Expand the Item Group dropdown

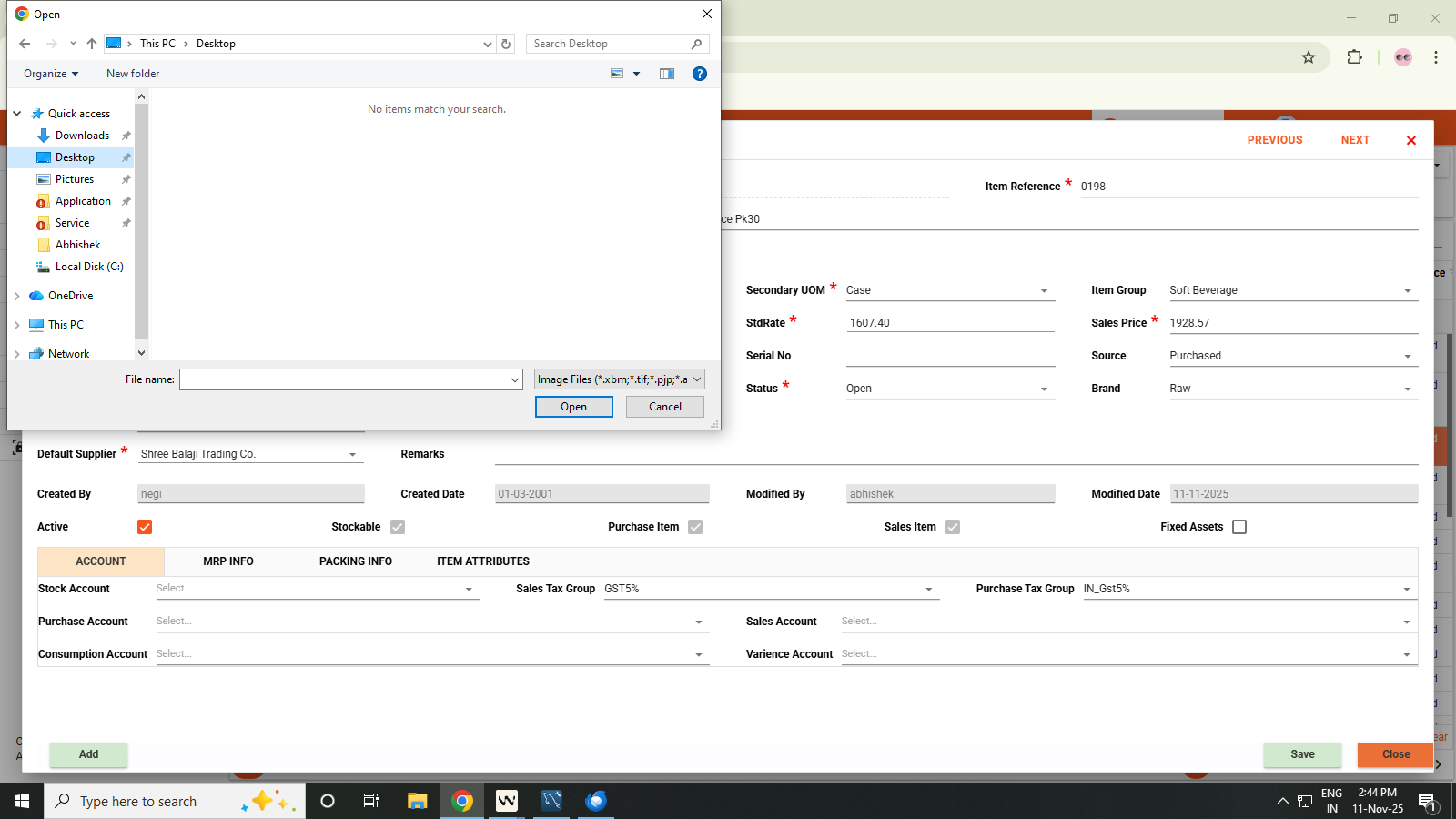coord(1407,291)
